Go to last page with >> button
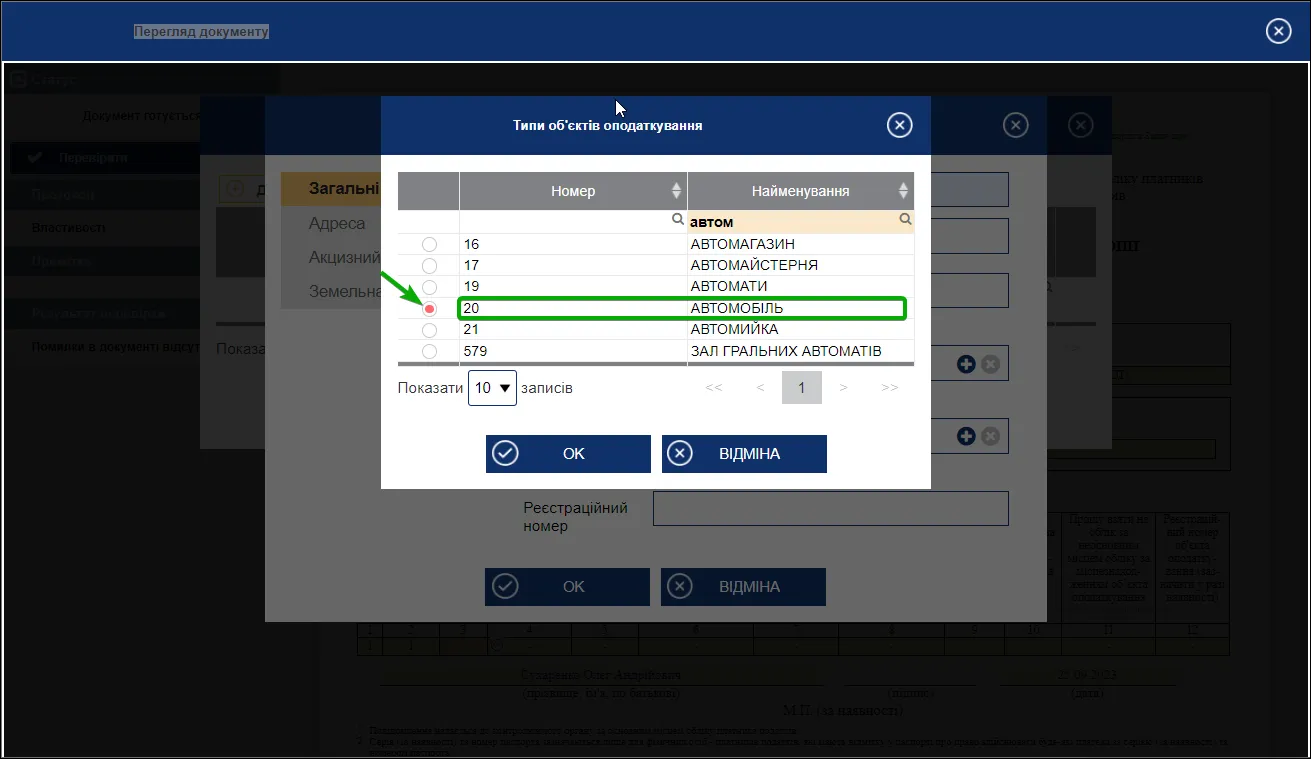The height and width of the screenshot is (759, 1311). tap(889, 388)
